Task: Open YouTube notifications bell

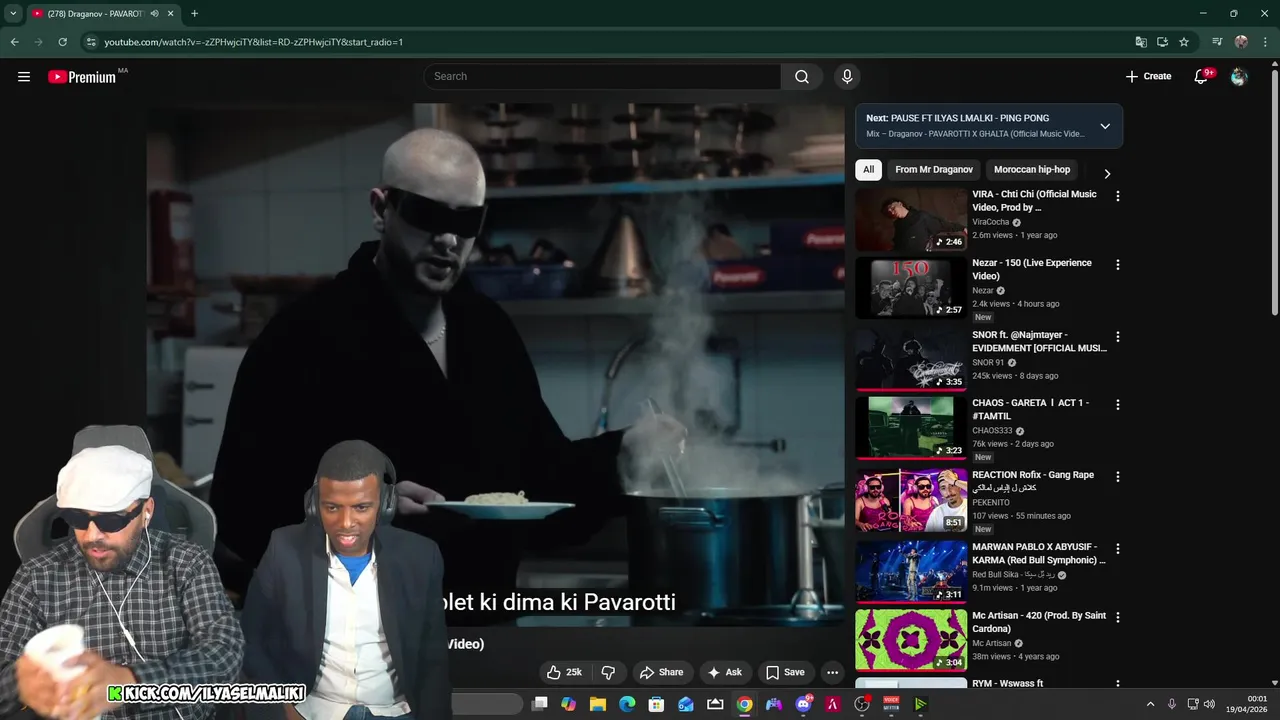Action: coord(1202,76)
